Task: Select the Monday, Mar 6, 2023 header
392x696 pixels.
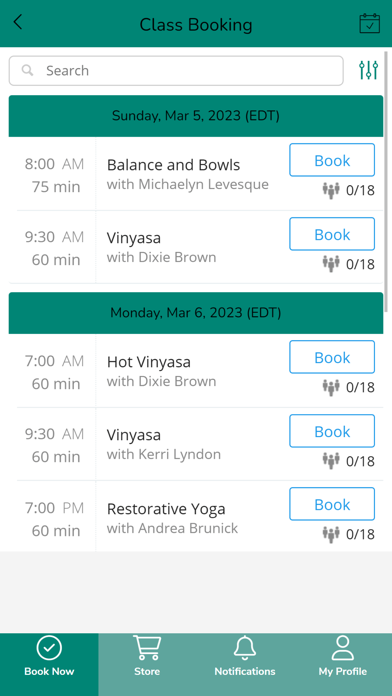Action: pos(196,313)
